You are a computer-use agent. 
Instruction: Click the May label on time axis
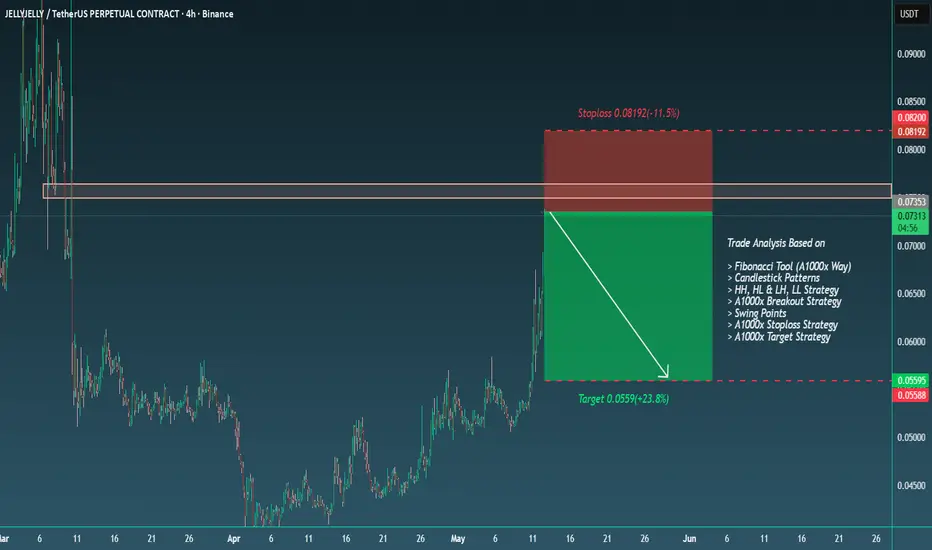458,539
